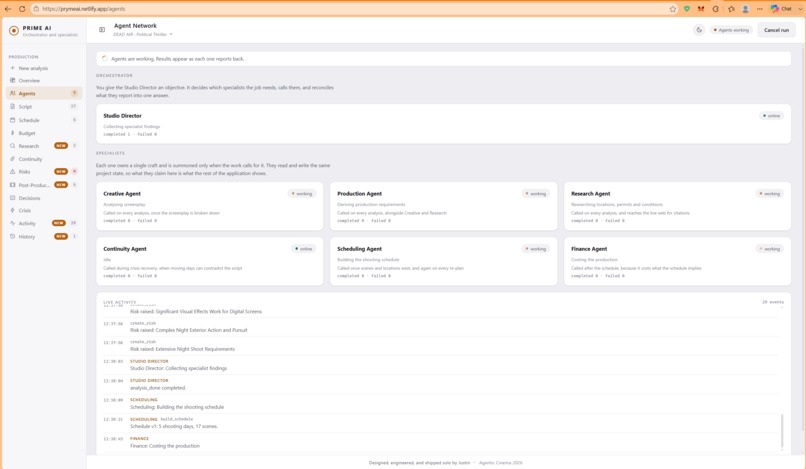Open the Continuity Agent card

tap(210, 261)
